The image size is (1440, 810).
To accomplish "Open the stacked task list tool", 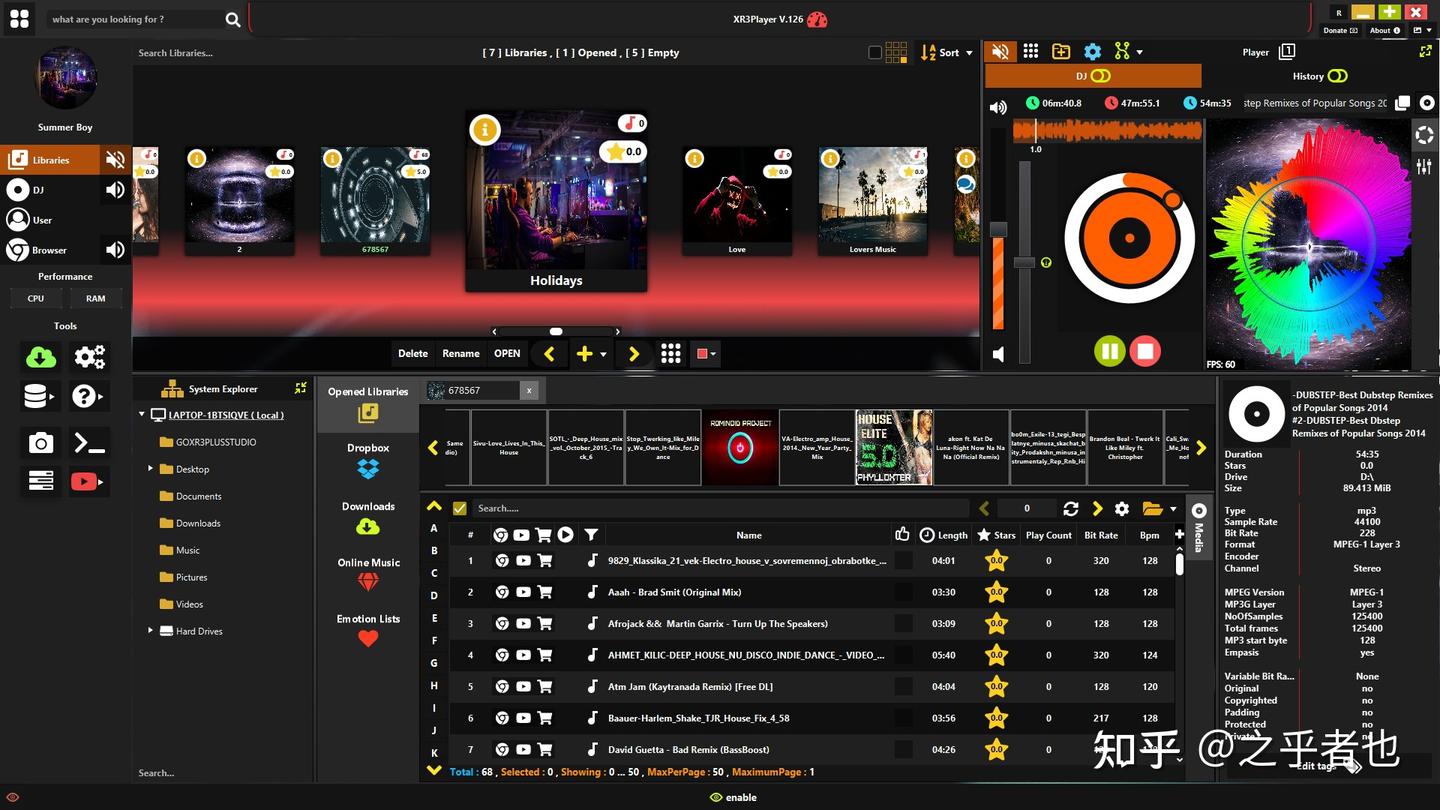I will 41,482.
